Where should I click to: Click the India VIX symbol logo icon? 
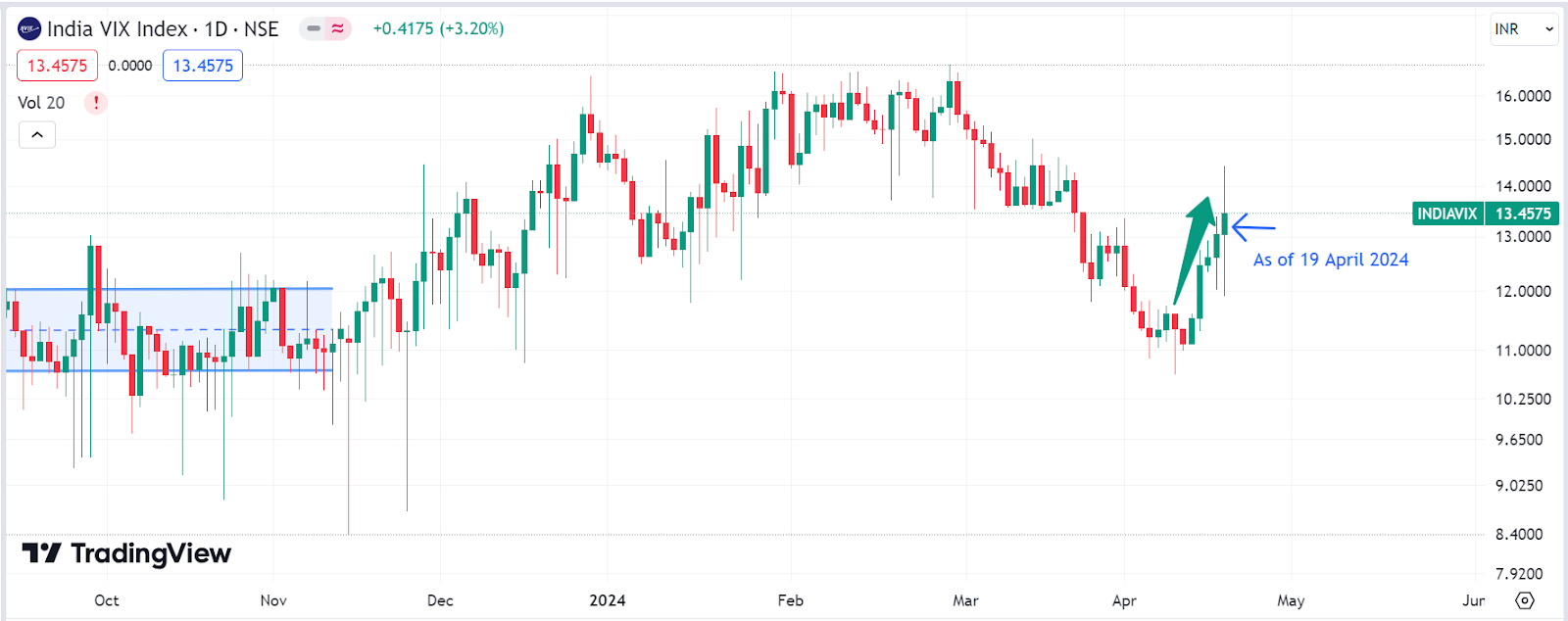pyautogui.click(x=29, y=28)
